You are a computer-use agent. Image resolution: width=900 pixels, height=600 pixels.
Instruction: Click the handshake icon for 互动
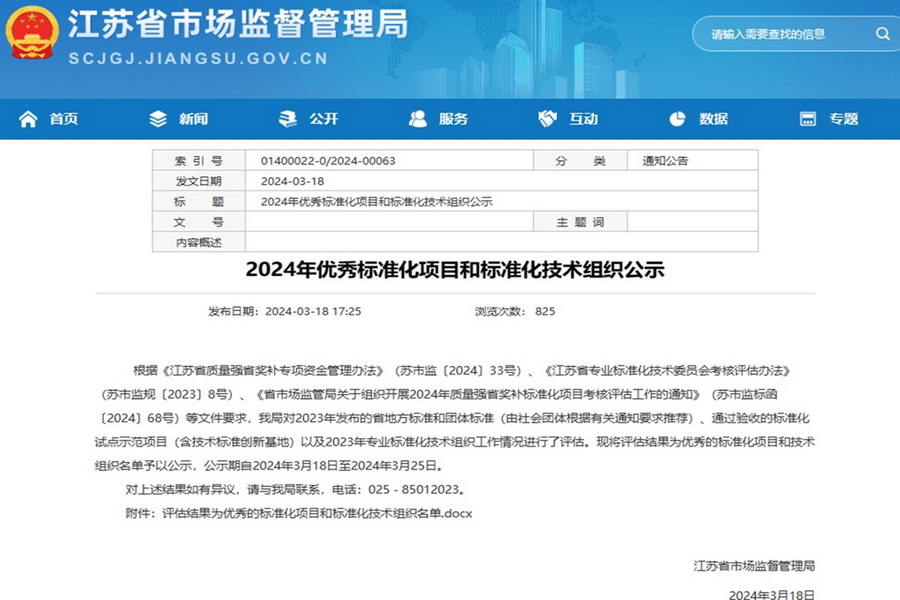[x=547, y=119]
